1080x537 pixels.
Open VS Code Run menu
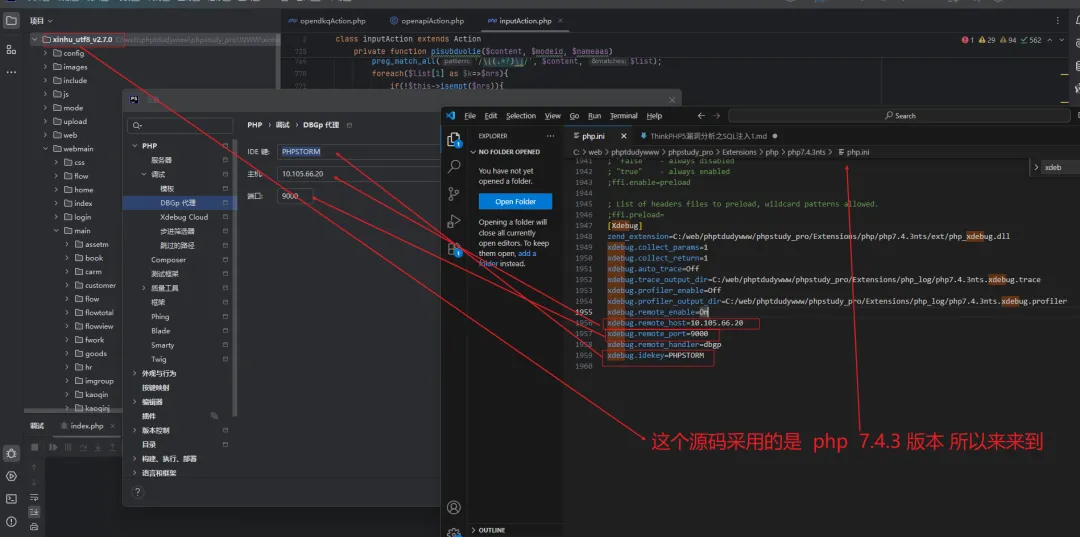pos(594,116)
